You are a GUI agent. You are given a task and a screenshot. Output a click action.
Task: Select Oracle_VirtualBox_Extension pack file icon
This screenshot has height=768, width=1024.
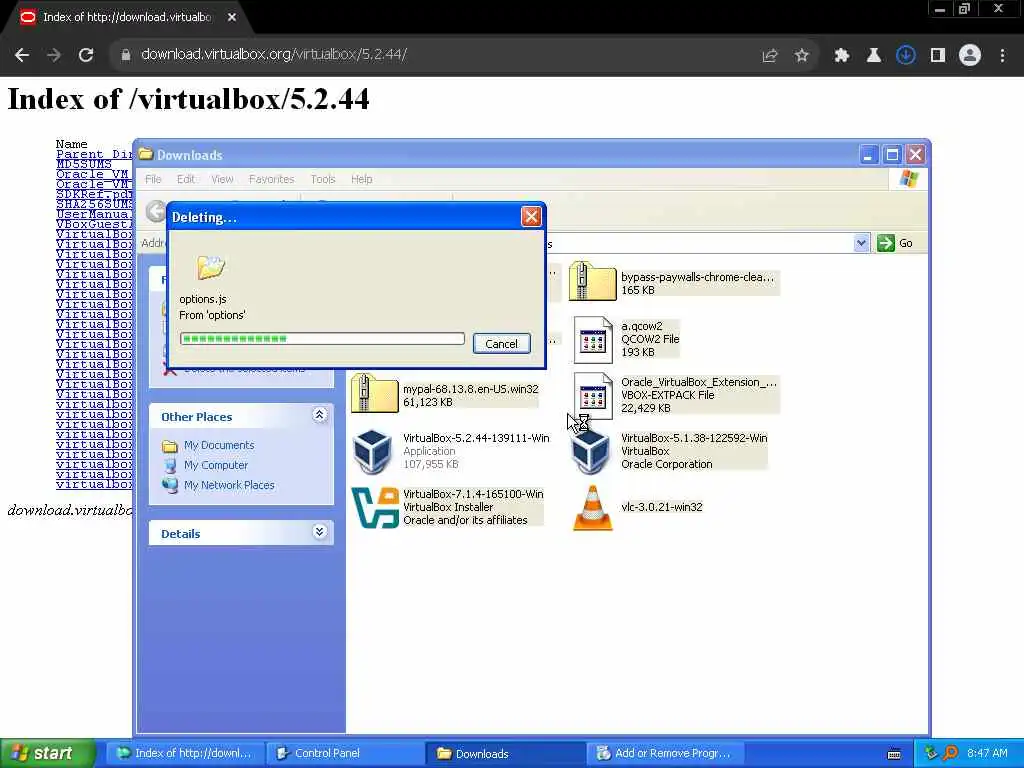pyautogui.click(x=592, y=396)
